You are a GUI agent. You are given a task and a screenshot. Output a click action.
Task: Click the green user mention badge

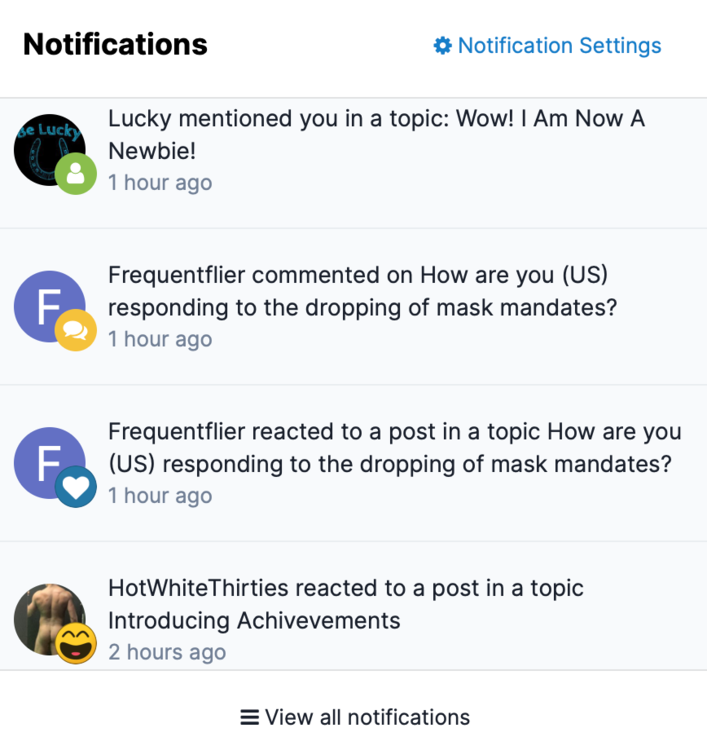pos(75,174)
